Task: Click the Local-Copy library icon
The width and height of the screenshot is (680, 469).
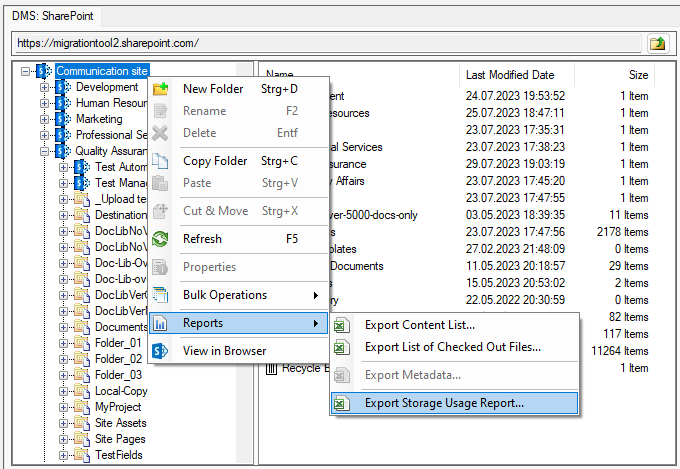Action: pos(82,391)
